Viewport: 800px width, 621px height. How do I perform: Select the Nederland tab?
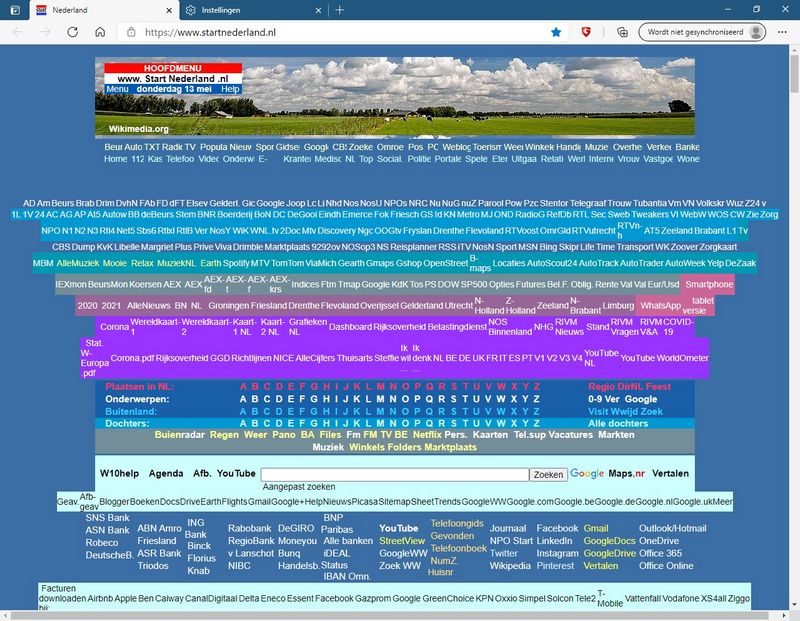point(104,10)
